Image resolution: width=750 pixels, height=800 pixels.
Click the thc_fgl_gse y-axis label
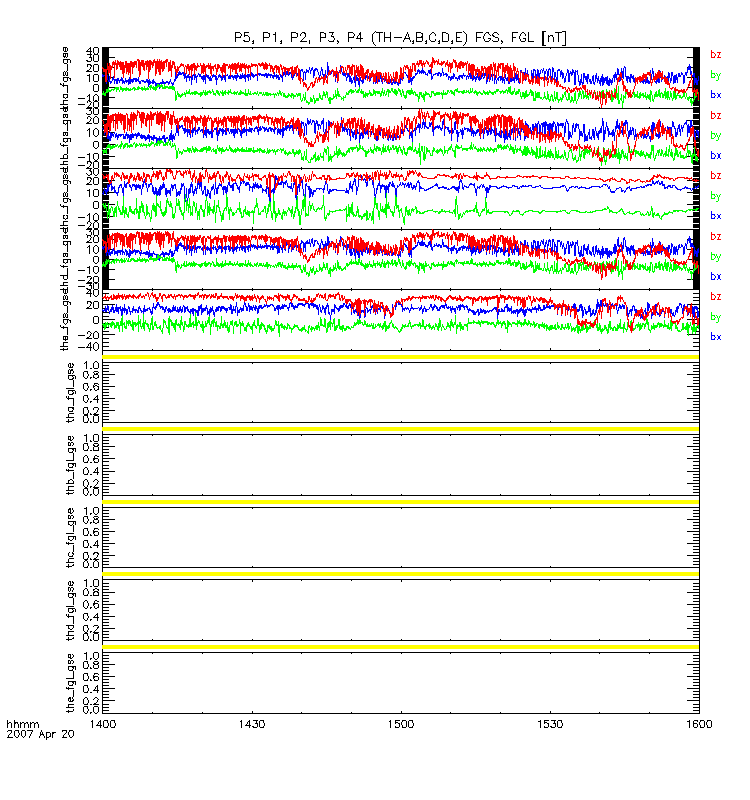[x=70, y=538]
